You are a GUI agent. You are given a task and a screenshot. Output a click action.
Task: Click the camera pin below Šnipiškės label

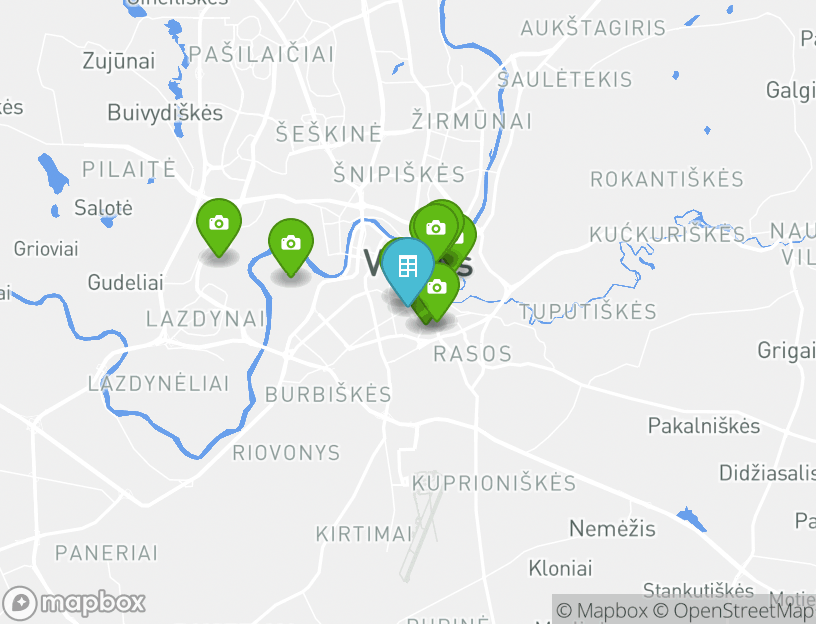(436, 229)
